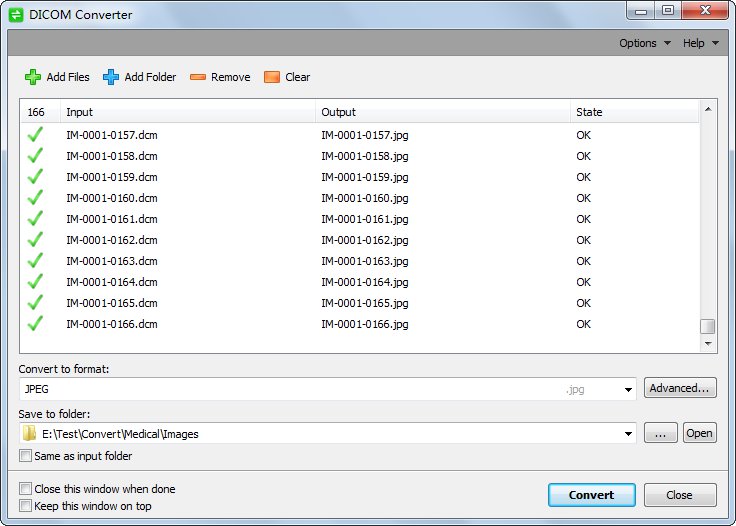
Task: Click Open next to the save folder
Action: tap(699, 433)
